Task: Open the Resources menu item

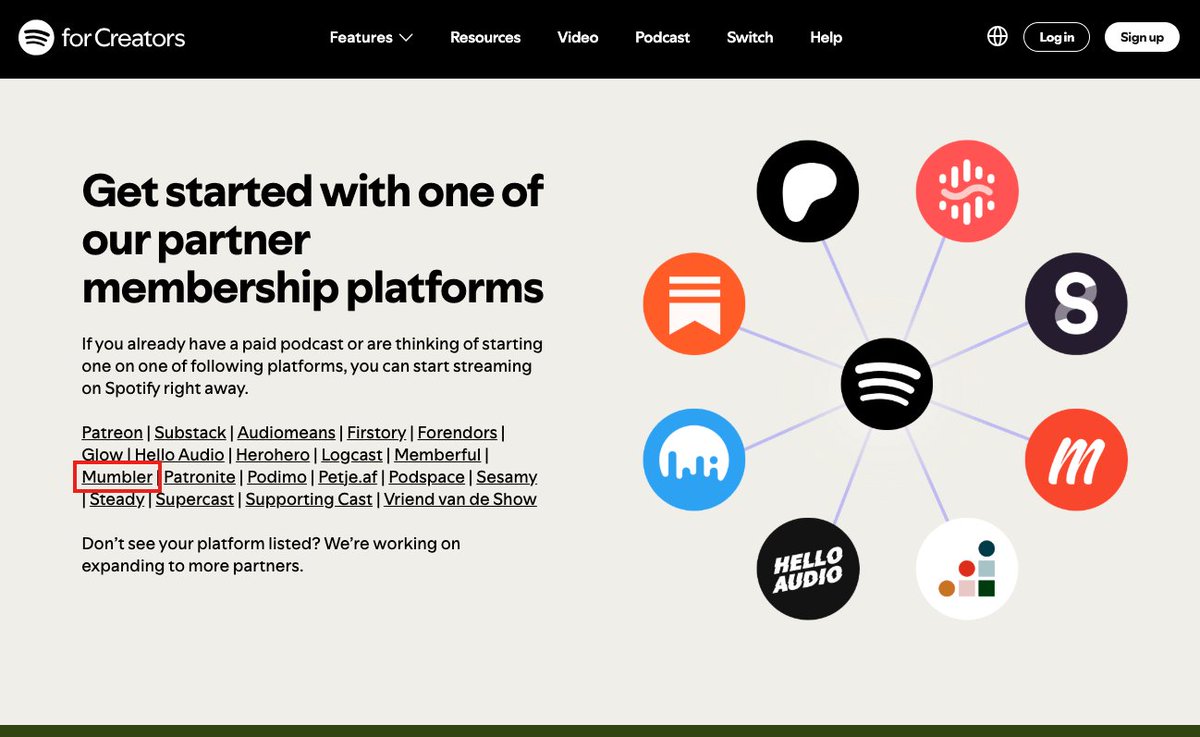Action: click(485, 37)
